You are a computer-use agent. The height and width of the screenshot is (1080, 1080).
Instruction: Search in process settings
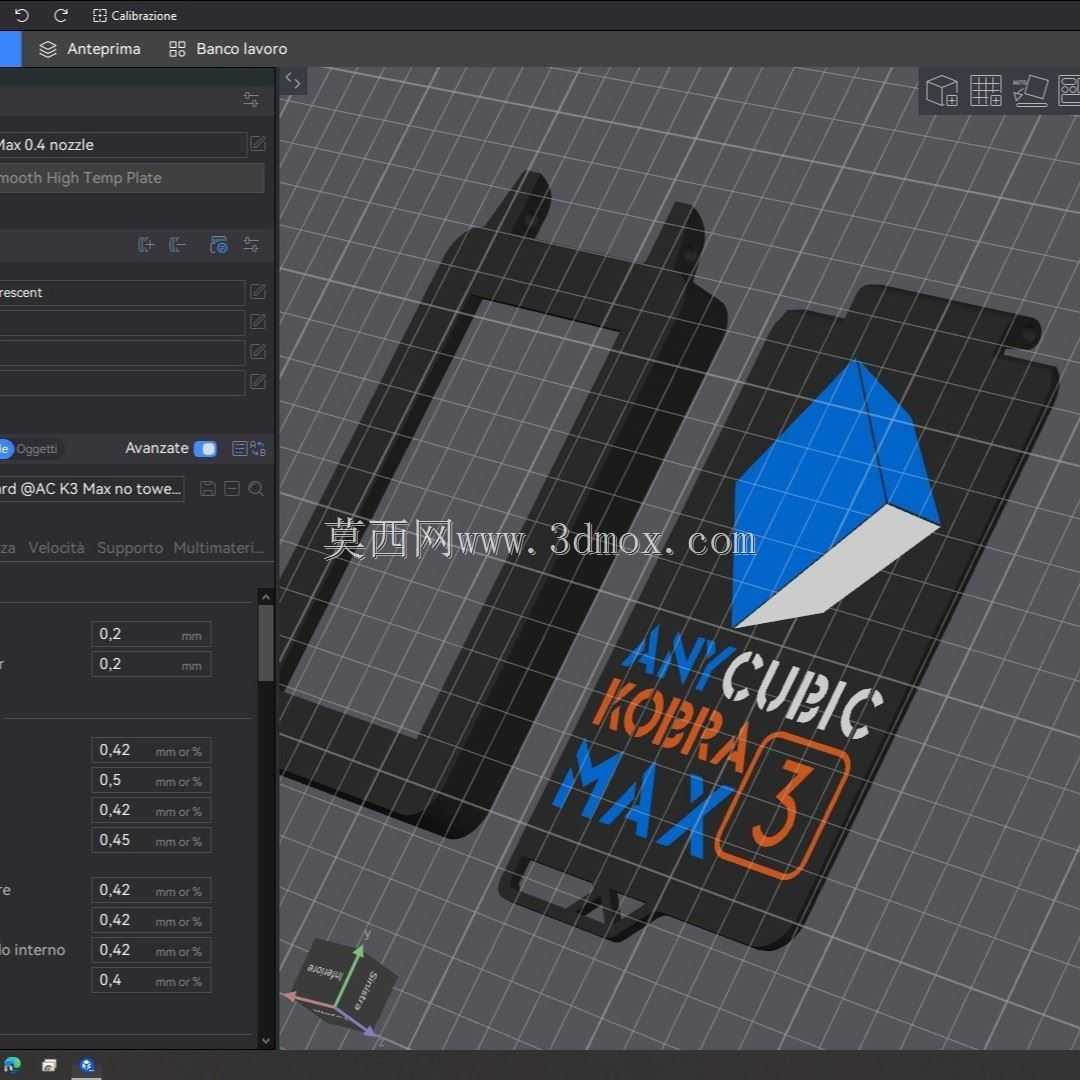256,489
